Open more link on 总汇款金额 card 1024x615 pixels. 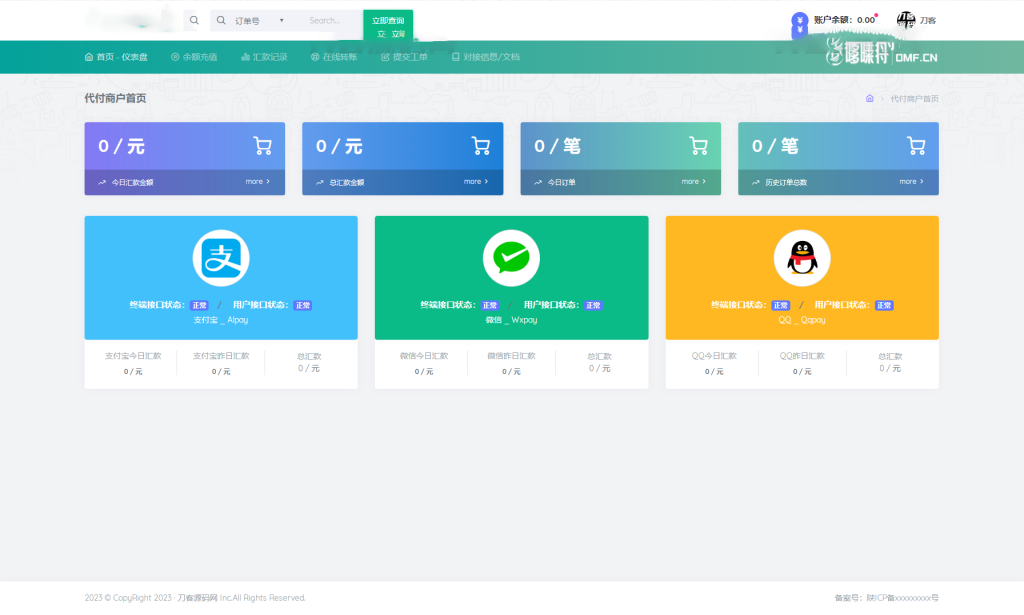(x=475, y=181)
